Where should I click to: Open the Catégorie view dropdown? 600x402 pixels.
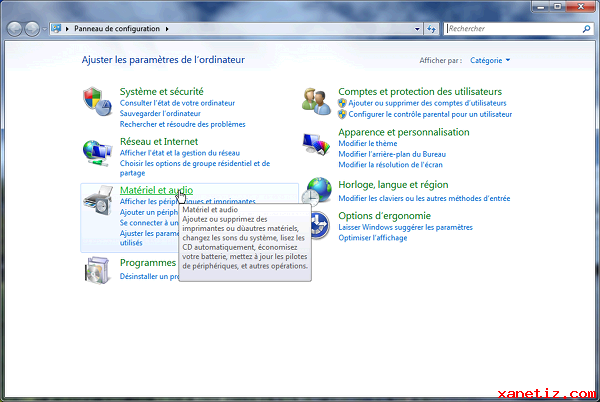pyautogui.click(x=490, y=60)
